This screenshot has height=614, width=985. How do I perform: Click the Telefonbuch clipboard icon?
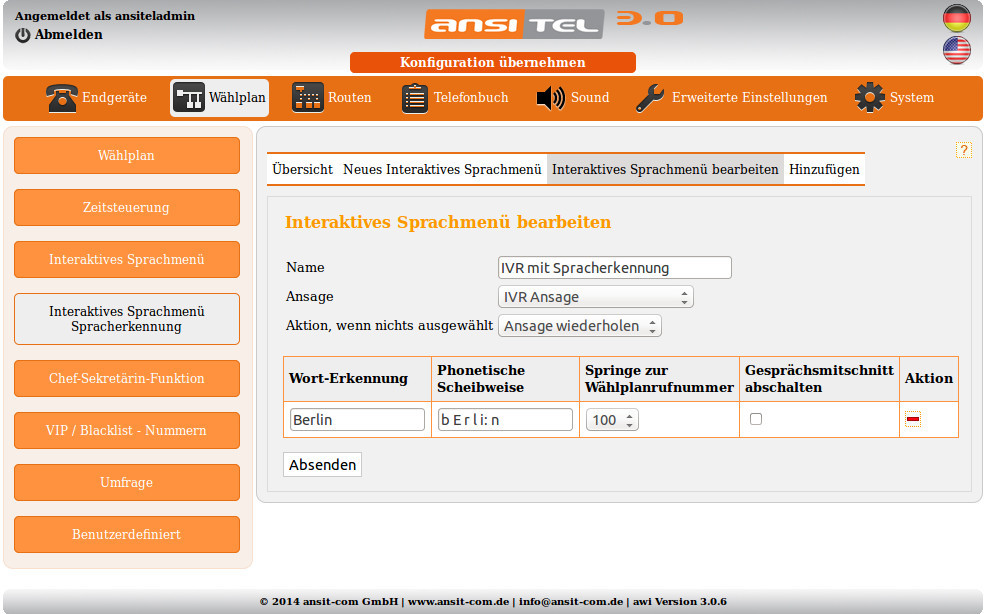[x=415, y=98]
